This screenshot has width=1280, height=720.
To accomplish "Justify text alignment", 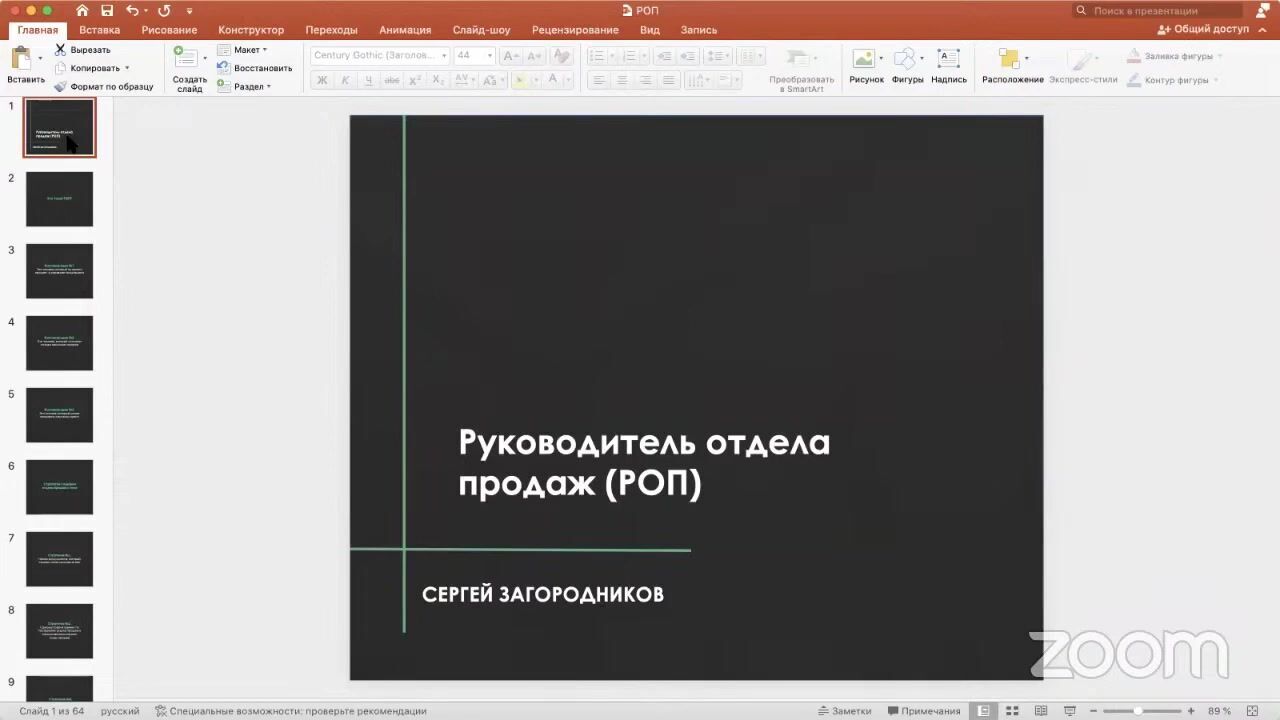I will pyautogui.click(x=668, y=80).
